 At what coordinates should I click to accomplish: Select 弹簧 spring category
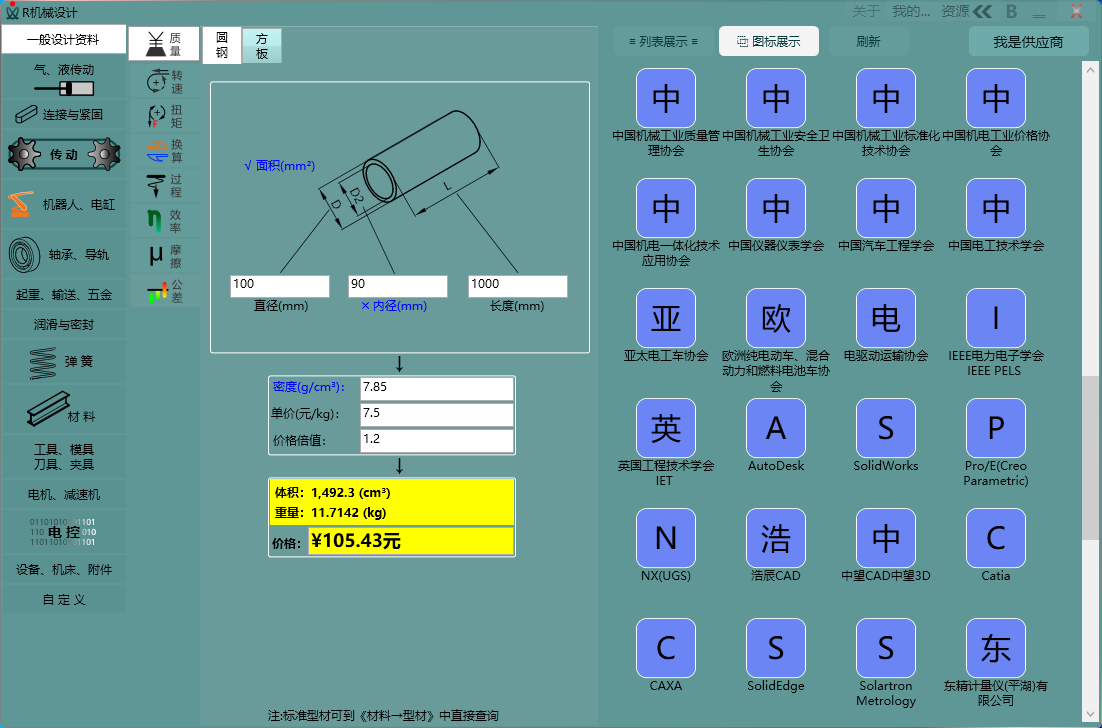coord(64,362)
